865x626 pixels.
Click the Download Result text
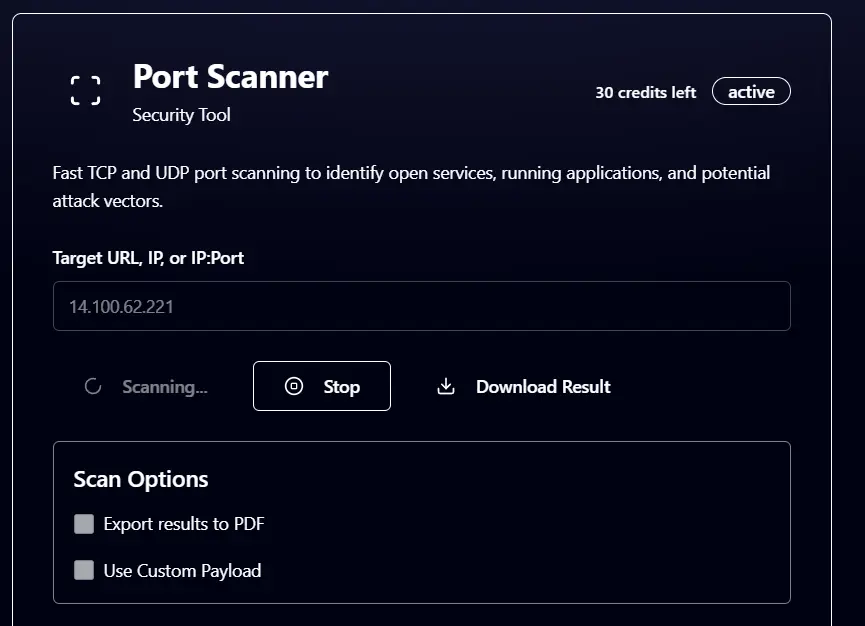(543, 387)
